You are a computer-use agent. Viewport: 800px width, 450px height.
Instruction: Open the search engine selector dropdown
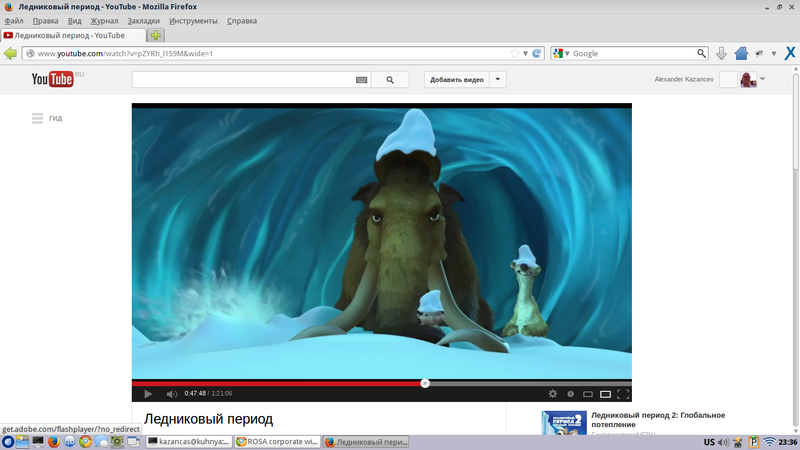tap(561, 54)
